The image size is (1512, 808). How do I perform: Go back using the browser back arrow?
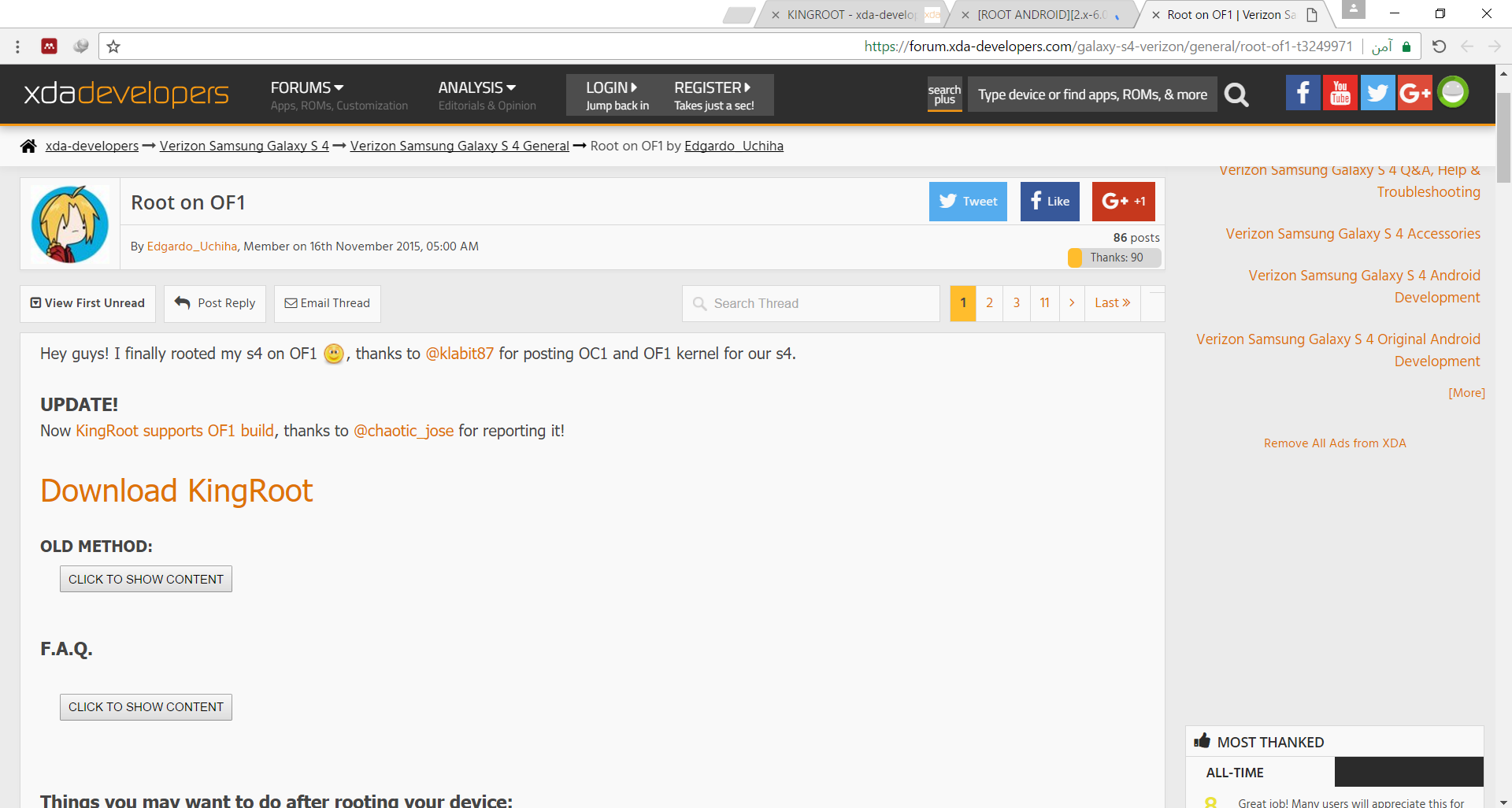[1467, 46]
